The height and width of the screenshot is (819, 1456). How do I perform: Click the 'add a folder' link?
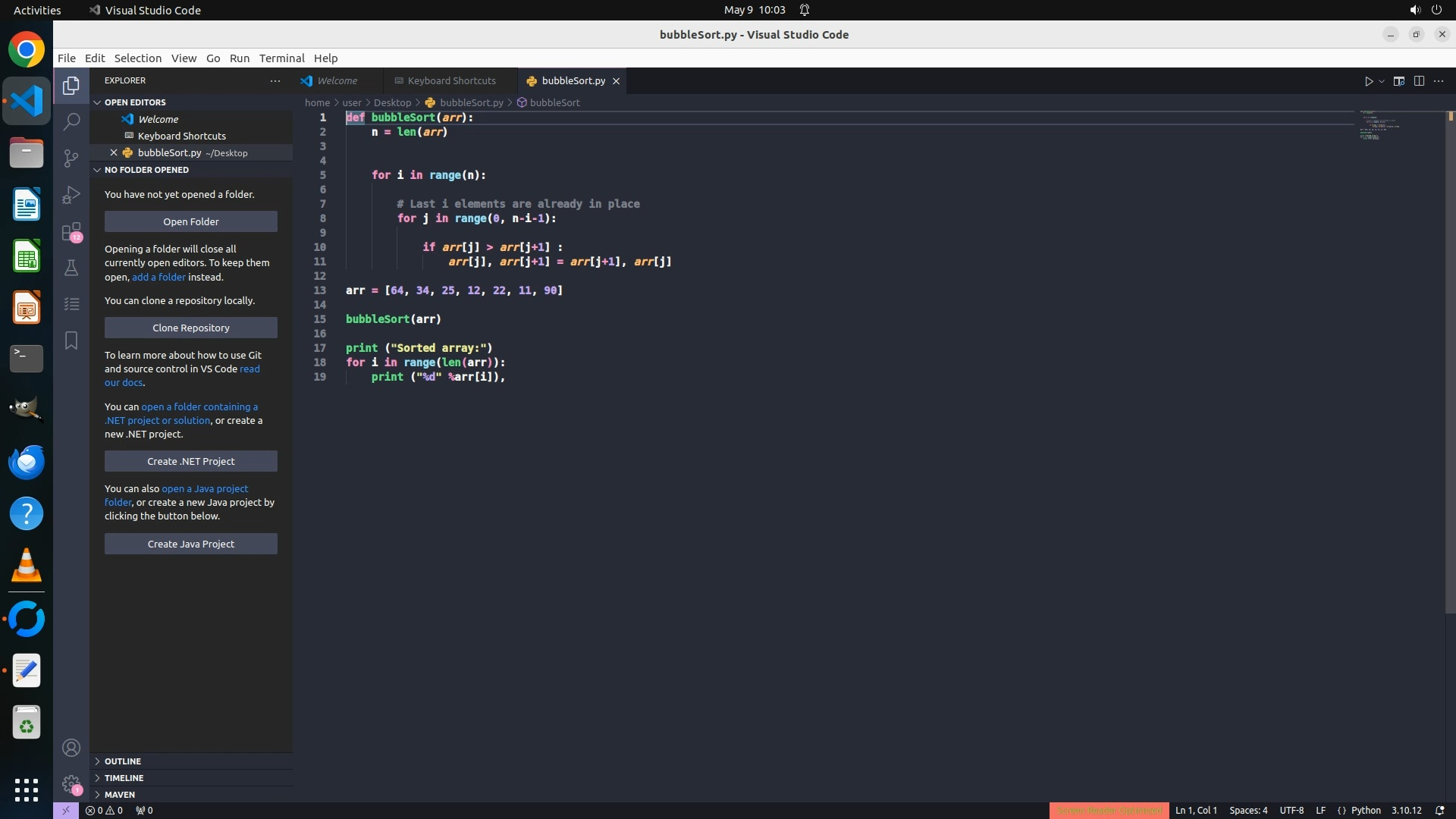[158, 278]
